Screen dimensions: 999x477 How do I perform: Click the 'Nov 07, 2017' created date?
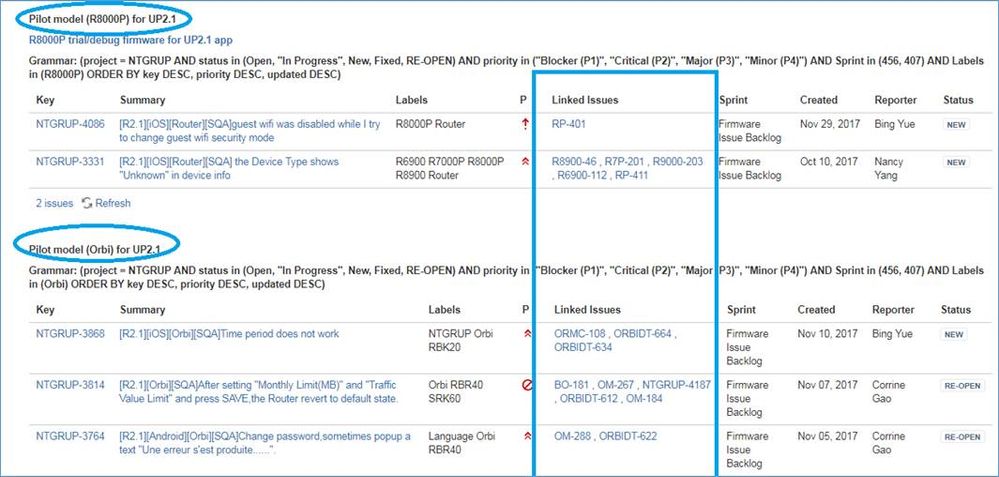(x=827, y=385)
